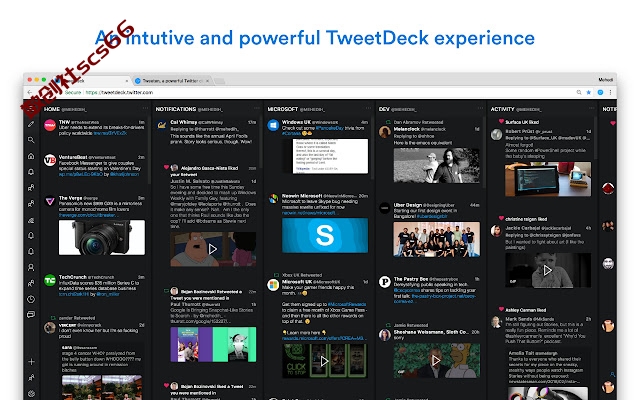Play the Xbox Game Pass video

tap(324, 361)
